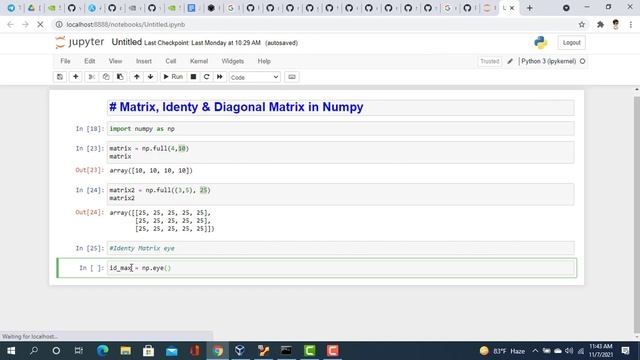Screen dimensions: 640x360
Task: Click the page vertical scrollbar
Action: 637,211
